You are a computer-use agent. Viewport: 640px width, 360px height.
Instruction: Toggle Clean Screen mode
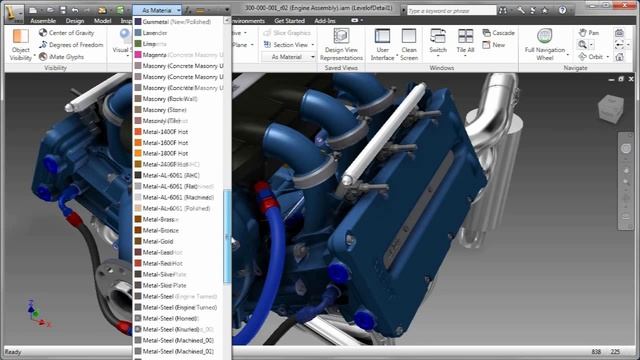point(409,44)
